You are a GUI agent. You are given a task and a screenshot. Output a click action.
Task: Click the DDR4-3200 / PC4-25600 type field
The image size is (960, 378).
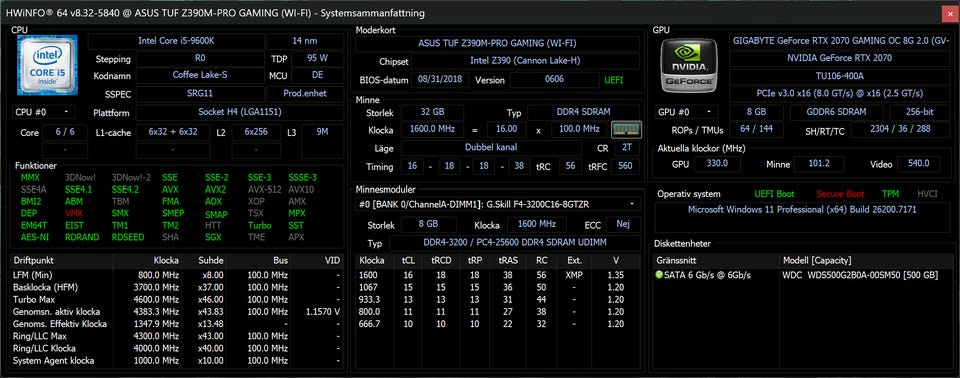(x=514, y=243)
